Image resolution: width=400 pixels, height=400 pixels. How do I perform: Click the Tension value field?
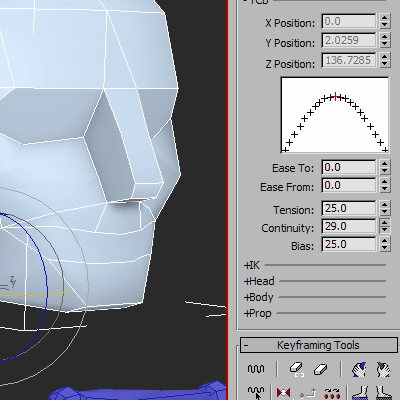349,208
